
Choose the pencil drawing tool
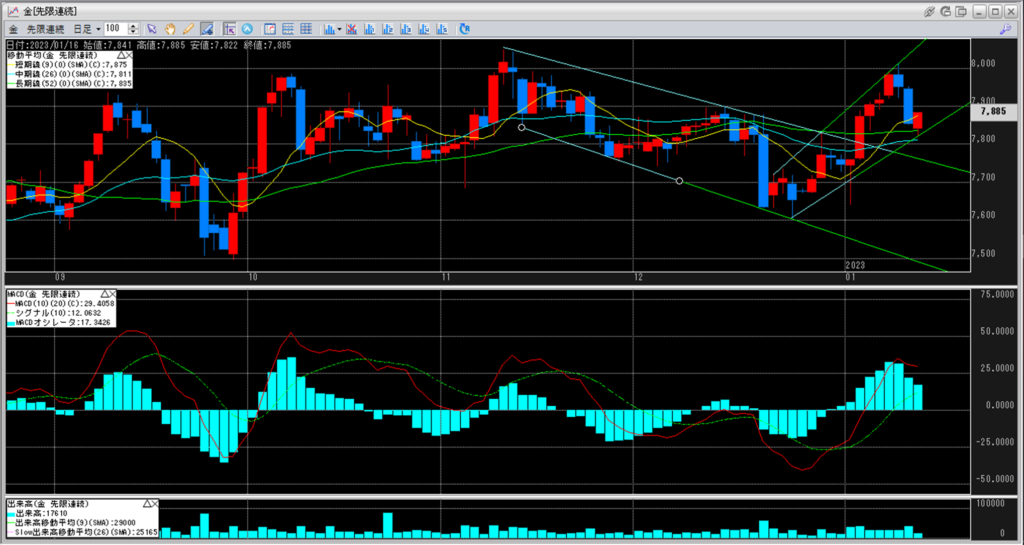pos(188,29)
